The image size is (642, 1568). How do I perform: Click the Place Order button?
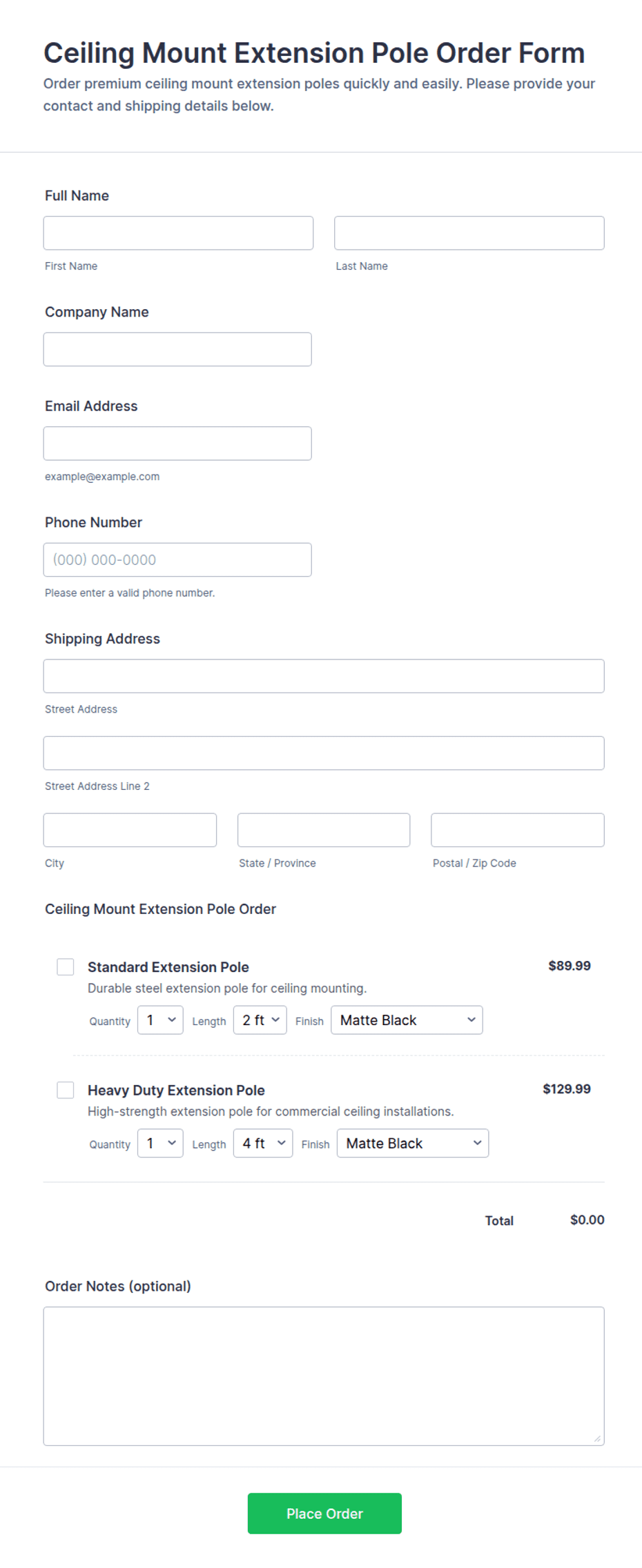[x=324, y=1514]
